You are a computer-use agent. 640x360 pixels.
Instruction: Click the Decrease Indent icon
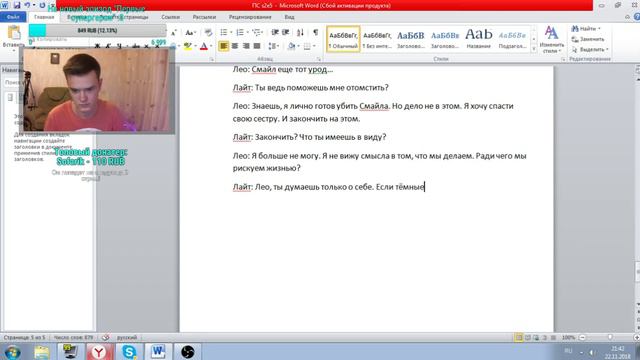click(x=275, y=32)
